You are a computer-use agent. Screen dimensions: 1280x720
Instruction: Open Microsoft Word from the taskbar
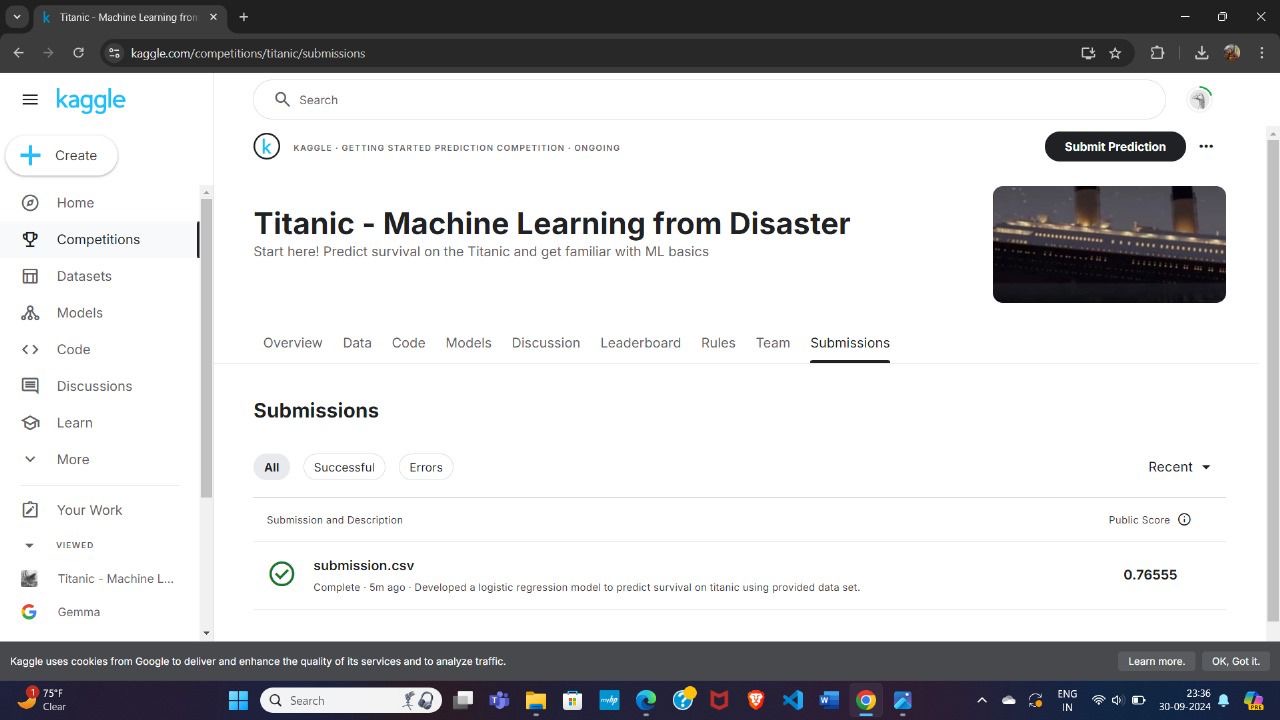click(x=829, y=700)
